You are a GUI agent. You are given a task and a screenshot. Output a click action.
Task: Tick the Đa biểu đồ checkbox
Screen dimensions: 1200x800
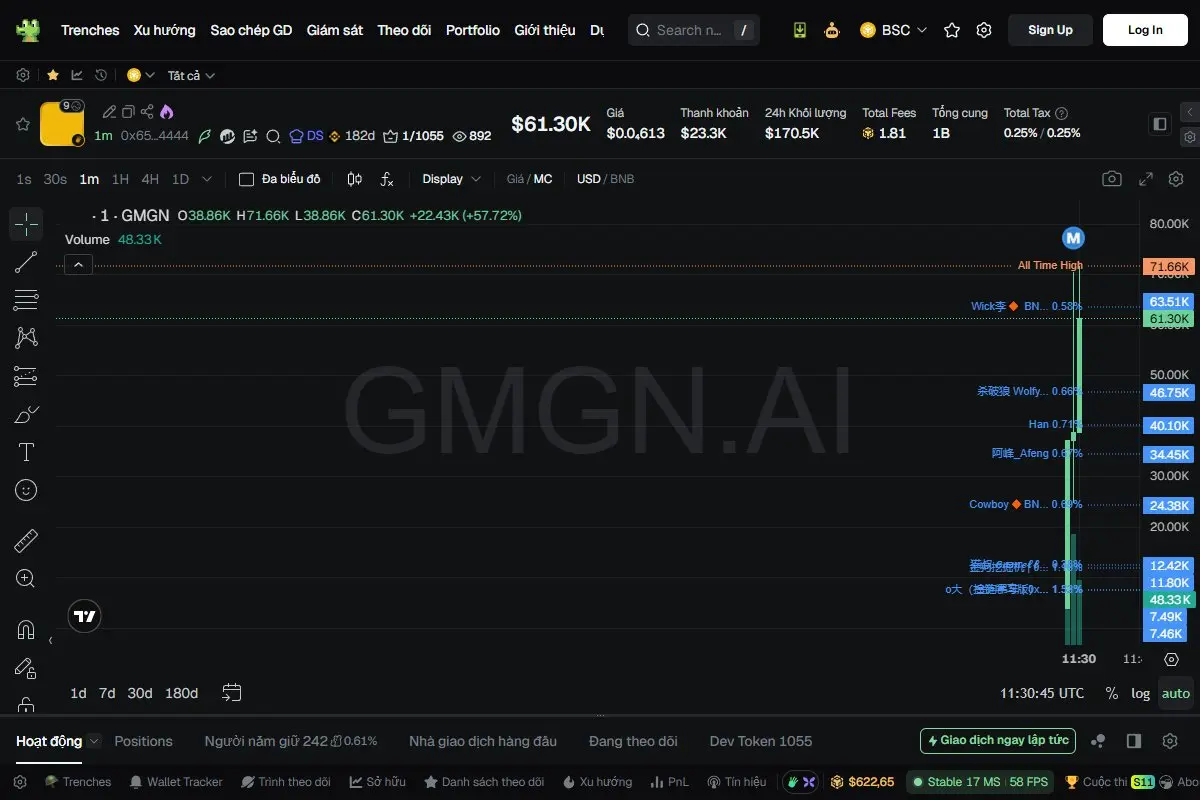pos(246,179)
